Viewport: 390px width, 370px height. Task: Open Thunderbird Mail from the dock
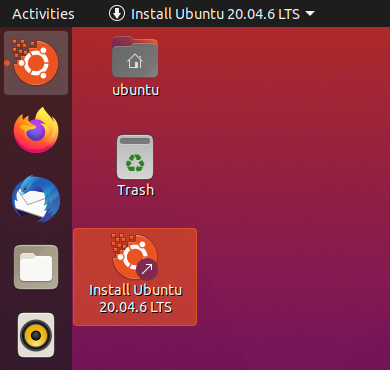coord(36,199)
